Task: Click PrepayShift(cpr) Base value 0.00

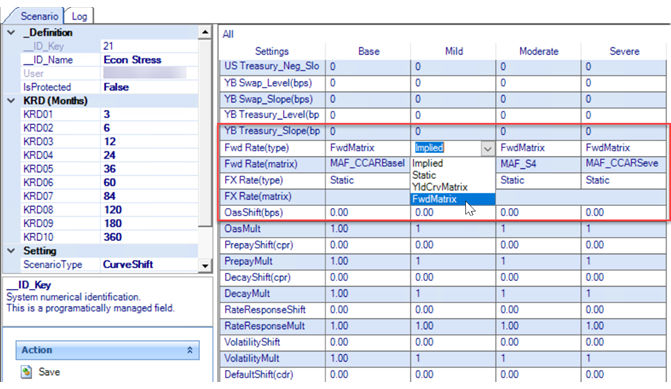Action: tap(339, 245)
